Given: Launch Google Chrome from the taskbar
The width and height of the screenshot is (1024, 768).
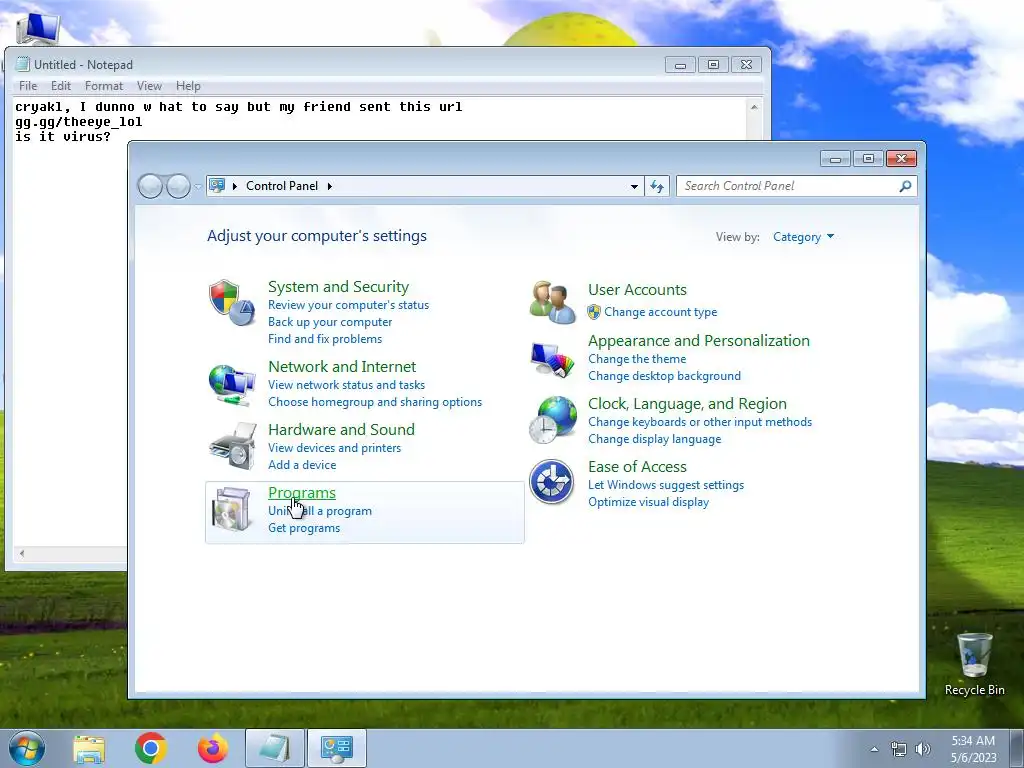Looking at the screenshot, I should [x=151, y=748].
